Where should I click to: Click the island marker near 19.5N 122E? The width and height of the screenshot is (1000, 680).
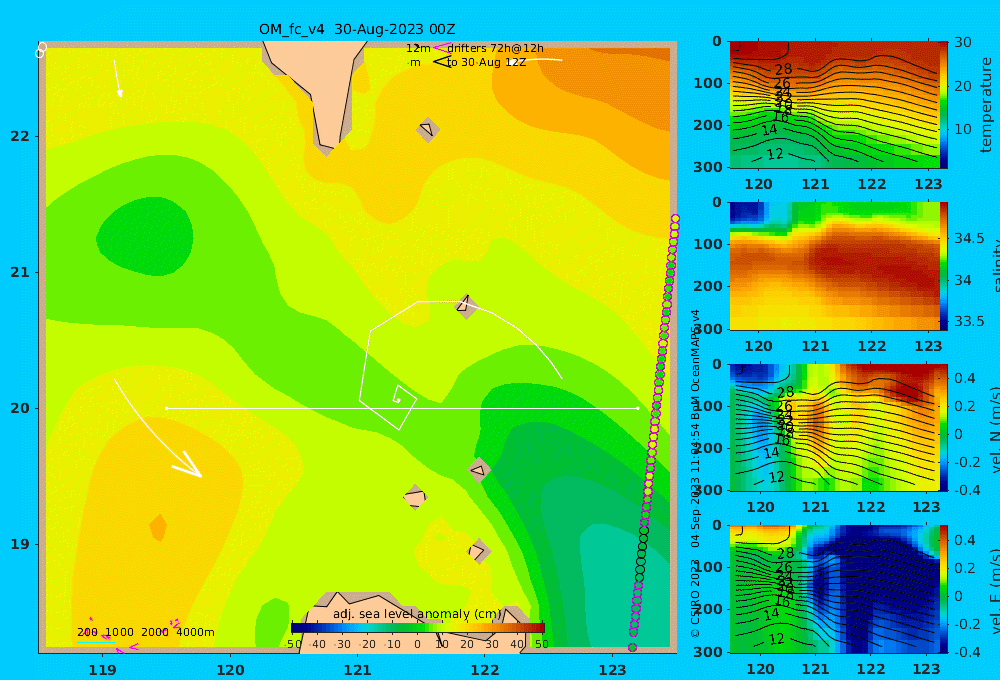pos(479,470)
